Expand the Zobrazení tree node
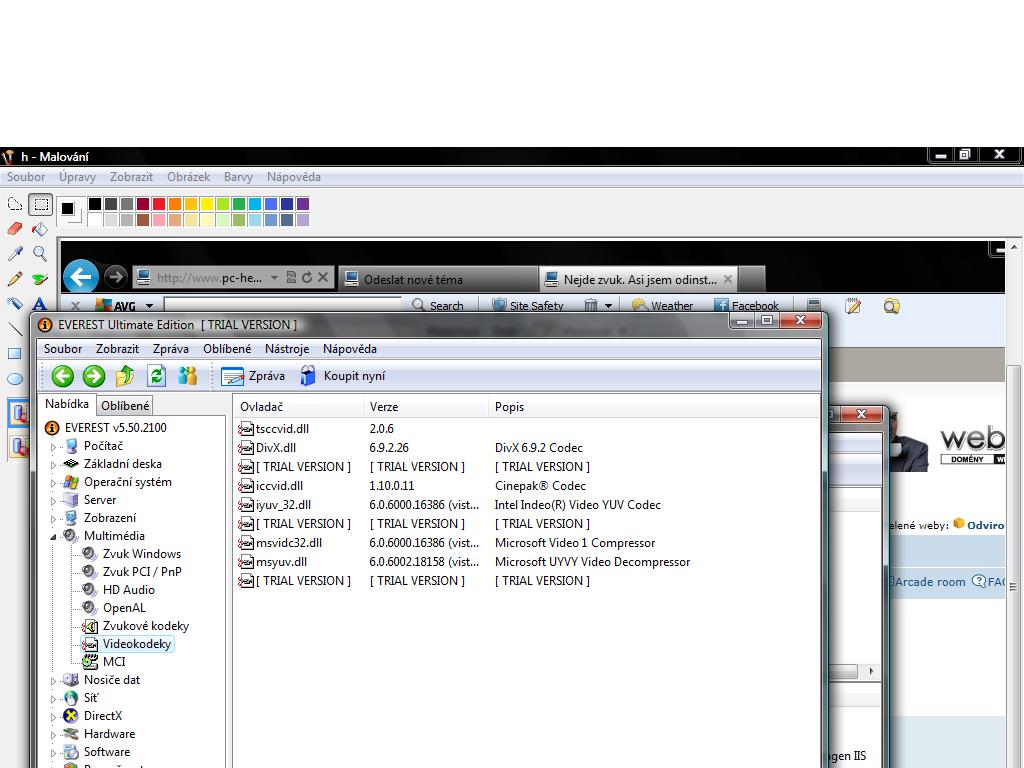 coord(54,519)
